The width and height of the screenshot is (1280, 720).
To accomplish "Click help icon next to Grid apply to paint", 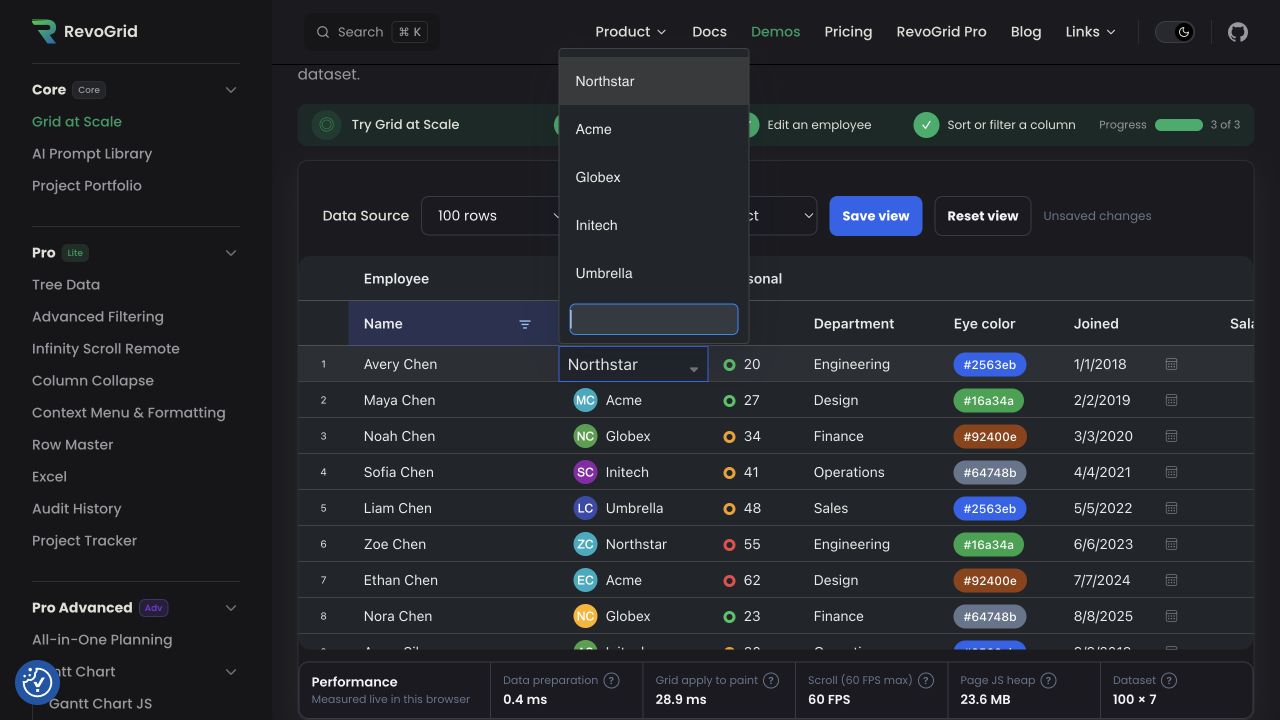I will pyautogui.click(x=771, y=680).
